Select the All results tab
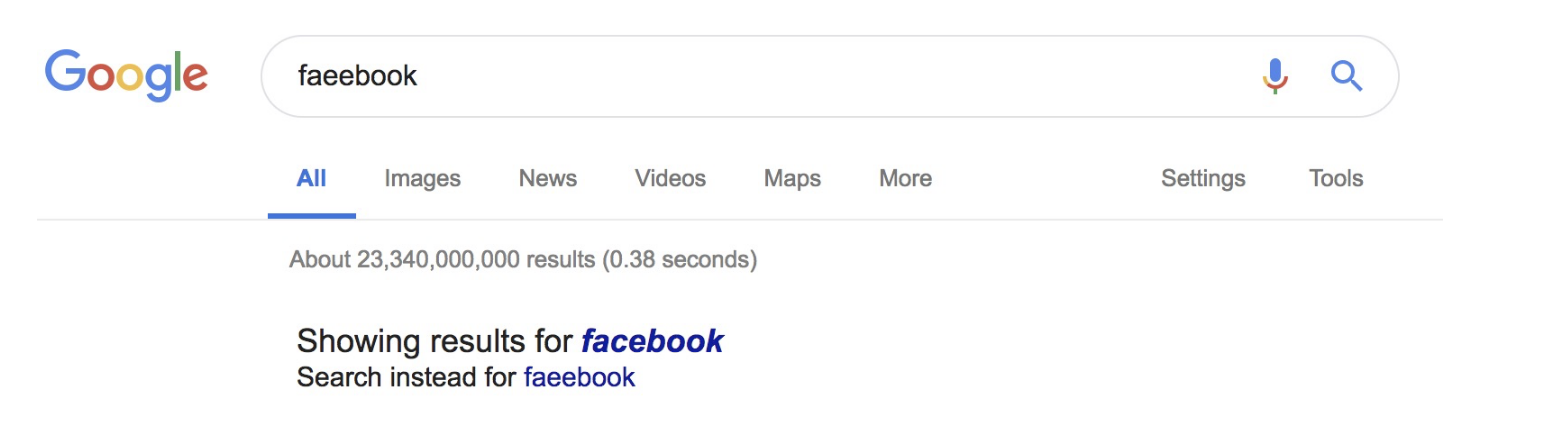This screenshot has height=440, width=1556. (x=311, y=179)
